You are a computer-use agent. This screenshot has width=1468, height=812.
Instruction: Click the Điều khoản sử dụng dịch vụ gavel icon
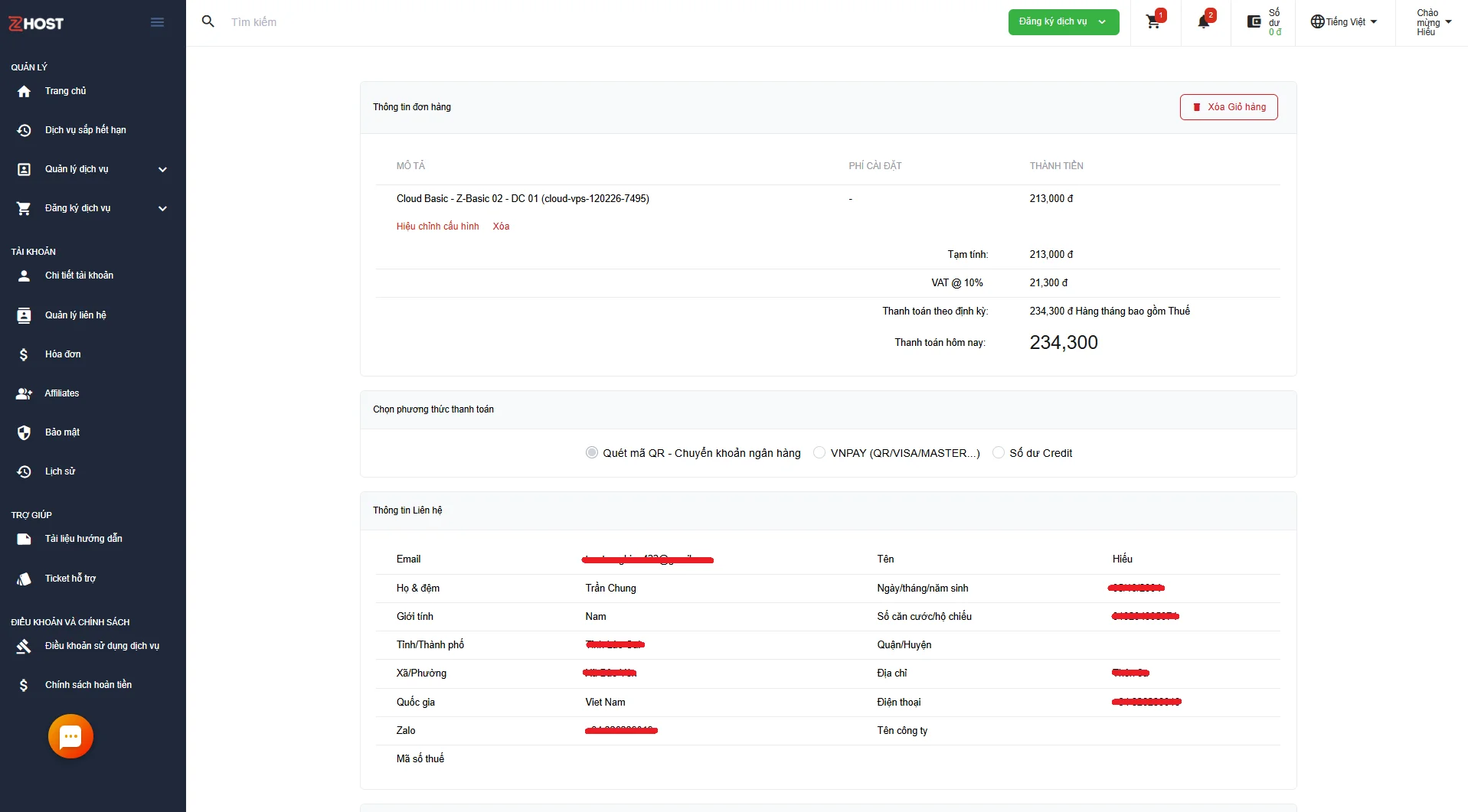(24, 646)
